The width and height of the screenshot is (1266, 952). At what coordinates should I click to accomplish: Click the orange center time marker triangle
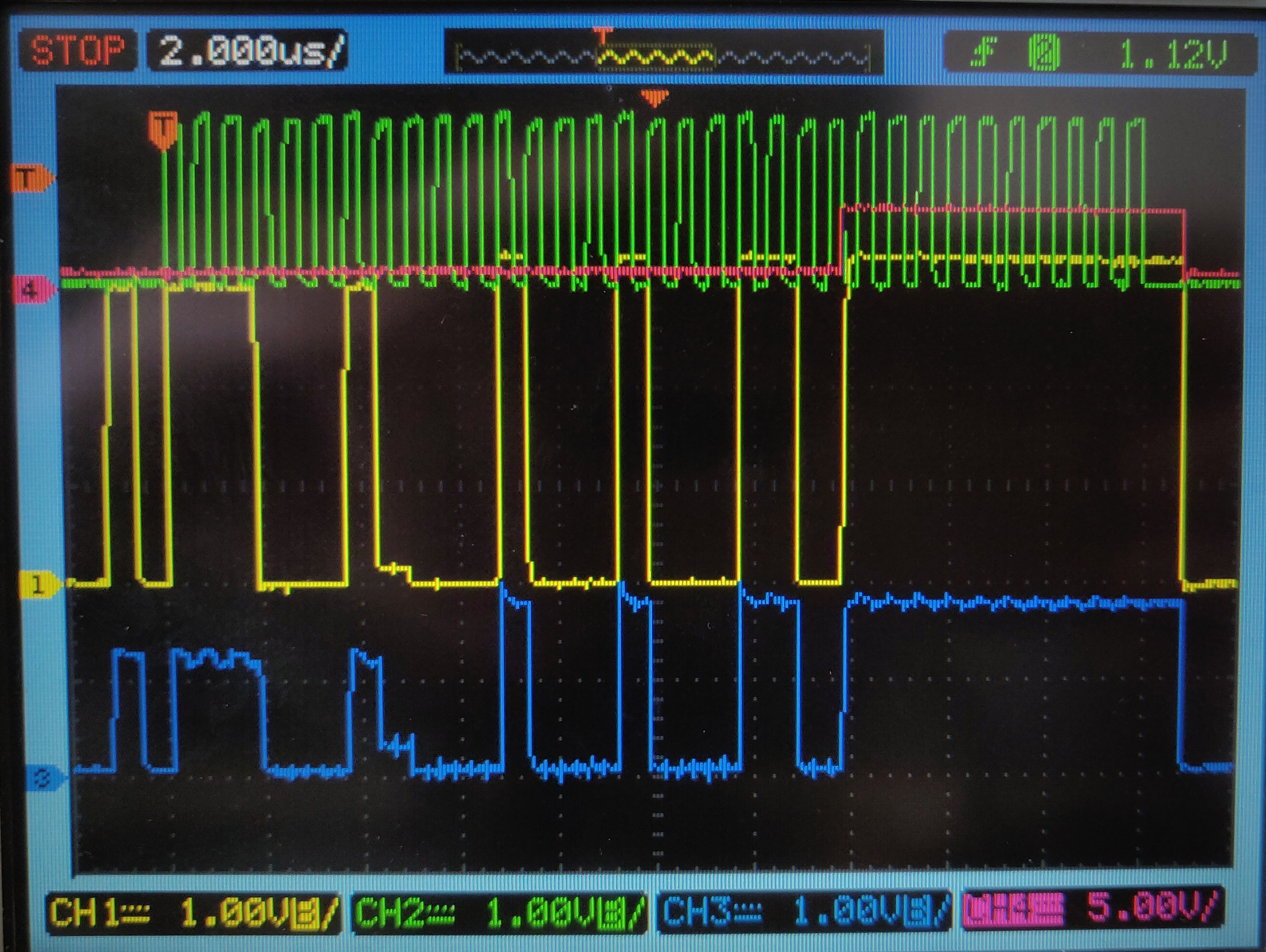coord(654,97)
